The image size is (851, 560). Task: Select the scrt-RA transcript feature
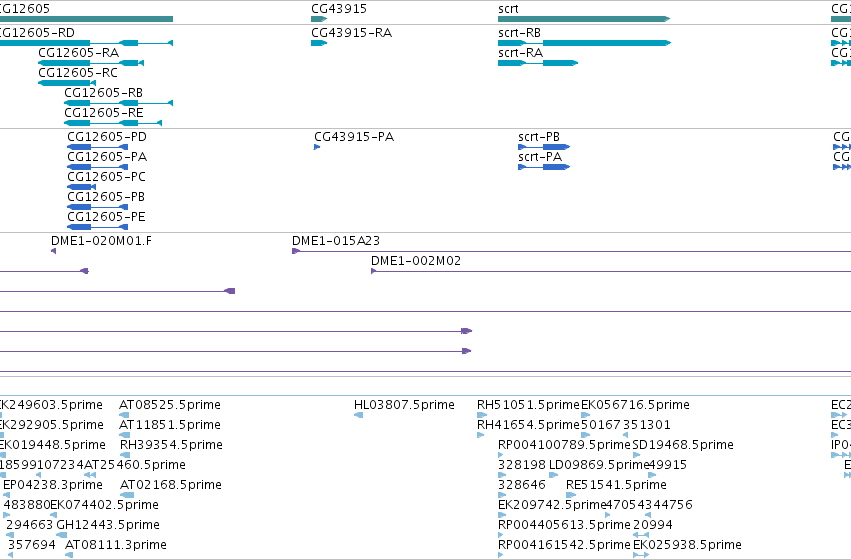(x=538, y=63)
